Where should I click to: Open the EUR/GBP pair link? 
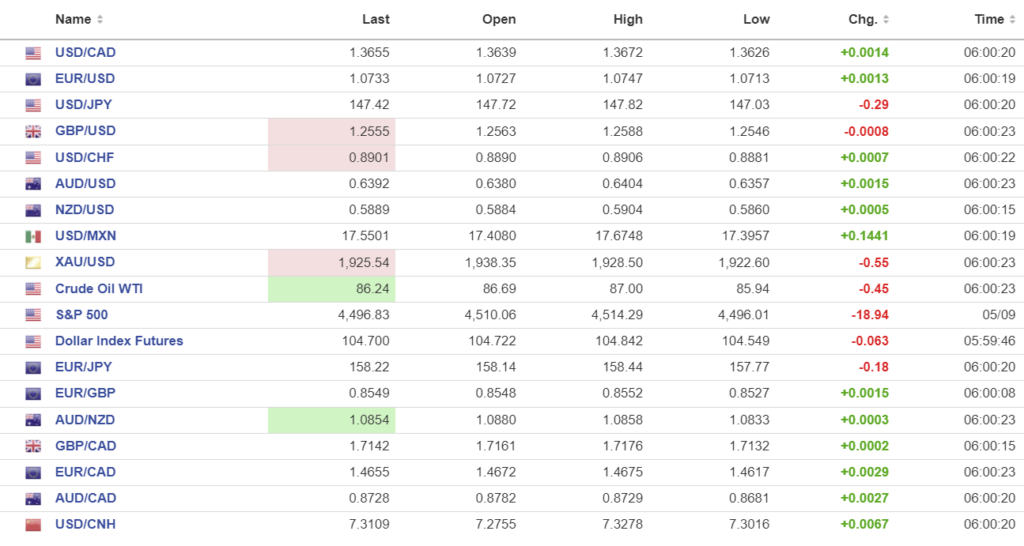coord(85,393)
